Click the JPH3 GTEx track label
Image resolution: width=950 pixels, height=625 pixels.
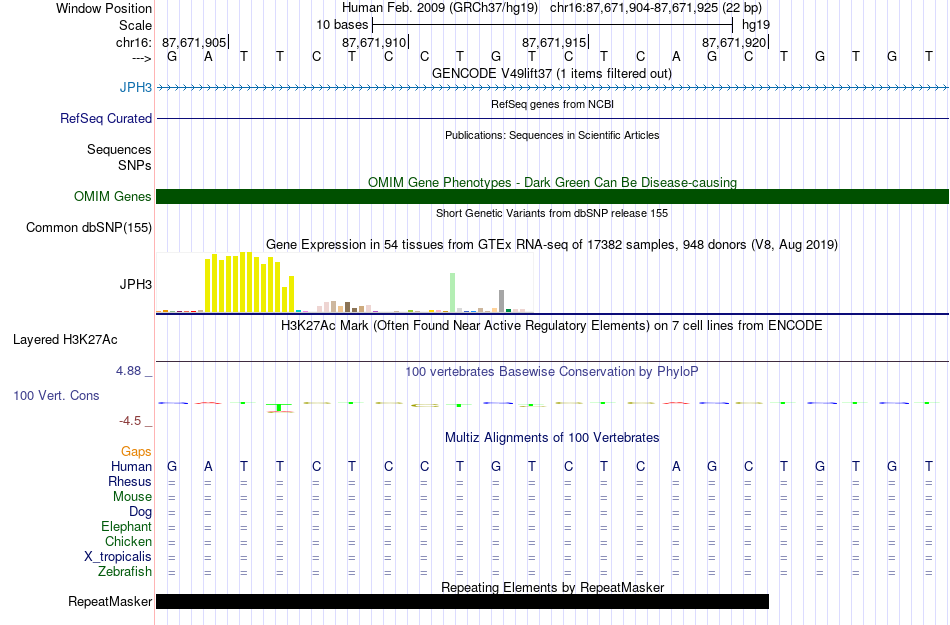pos(135,285)
